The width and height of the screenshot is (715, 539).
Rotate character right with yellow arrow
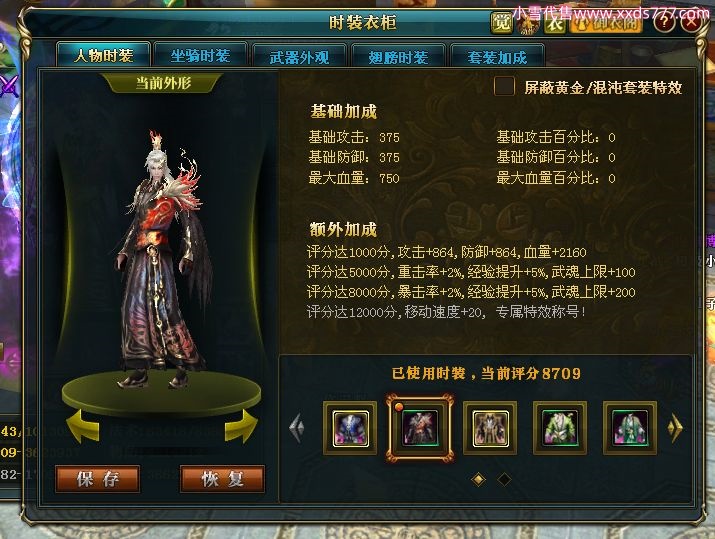coord(241,426)
